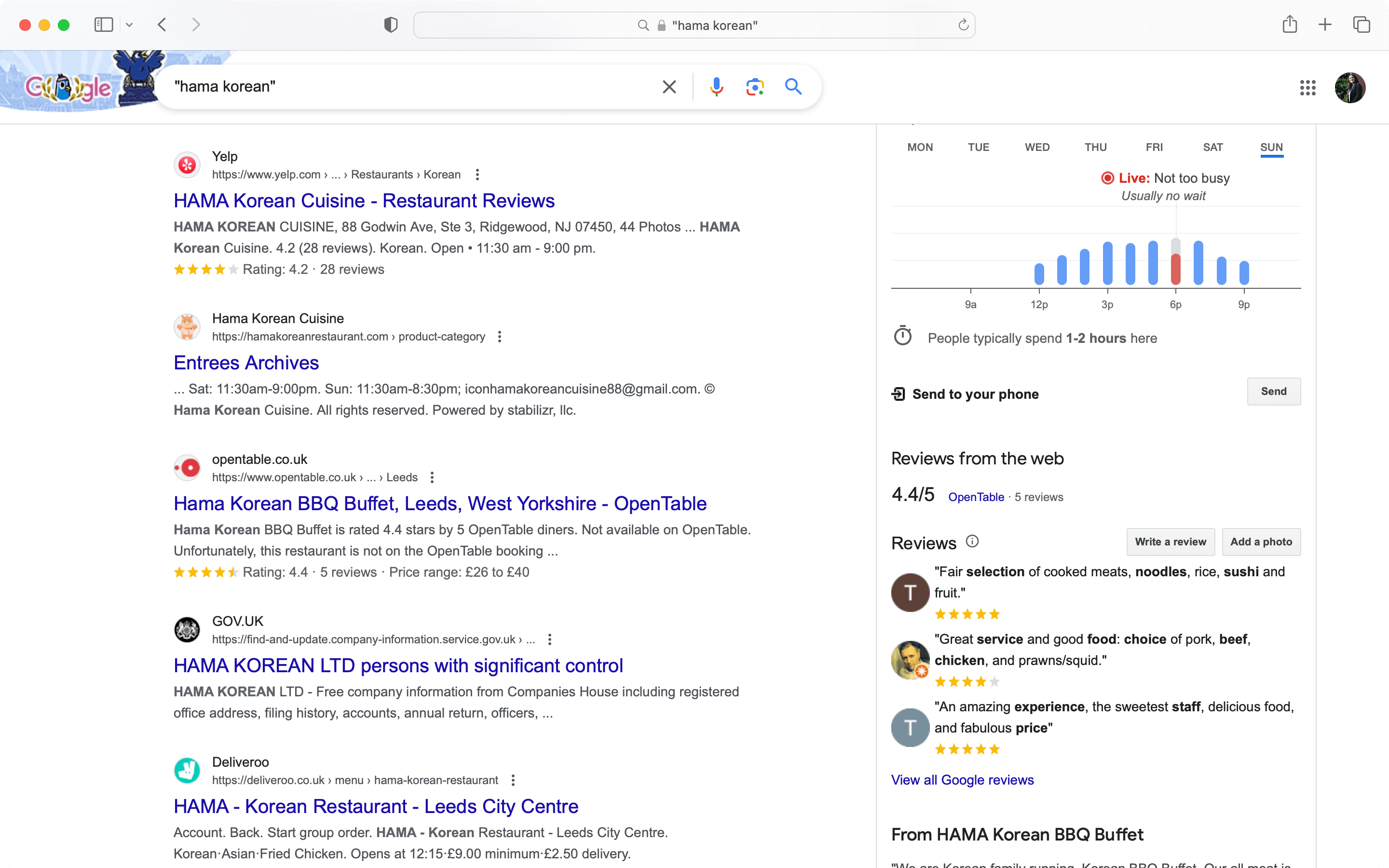Open more options for Deliveroo result
This screenshot has height=868, width=1389.
(513, 780)
